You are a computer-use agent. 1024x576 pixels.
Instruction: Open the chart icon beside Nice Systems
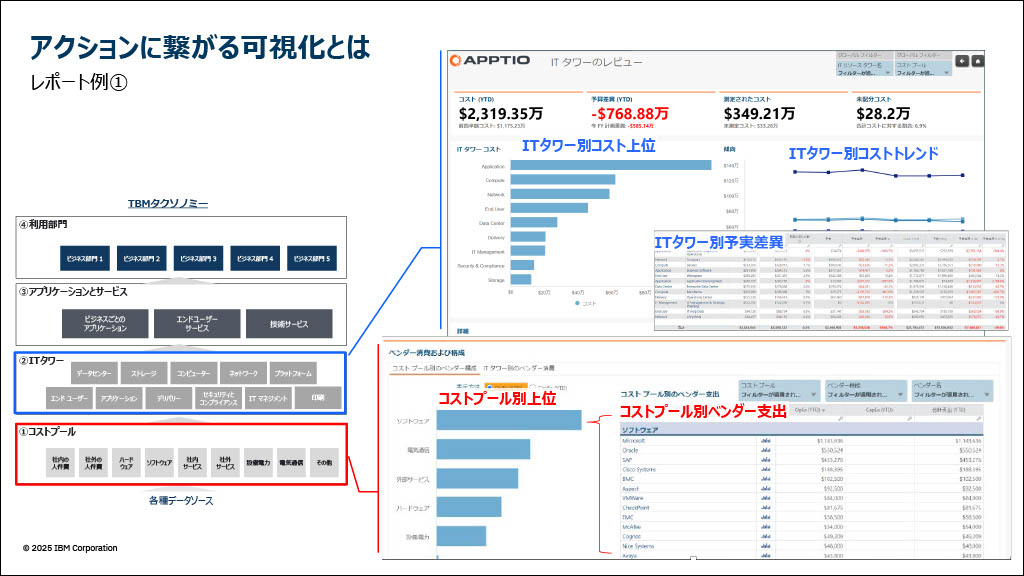pos(765,546)
